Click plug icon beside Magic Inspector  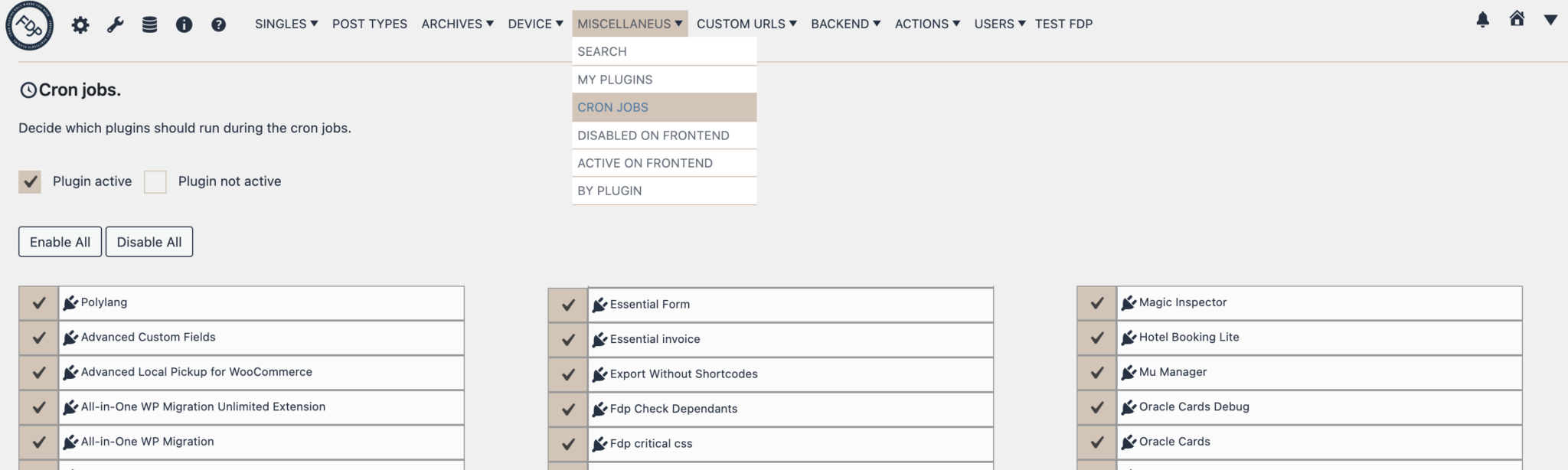pyautogui.click(x=1129, y=303)
